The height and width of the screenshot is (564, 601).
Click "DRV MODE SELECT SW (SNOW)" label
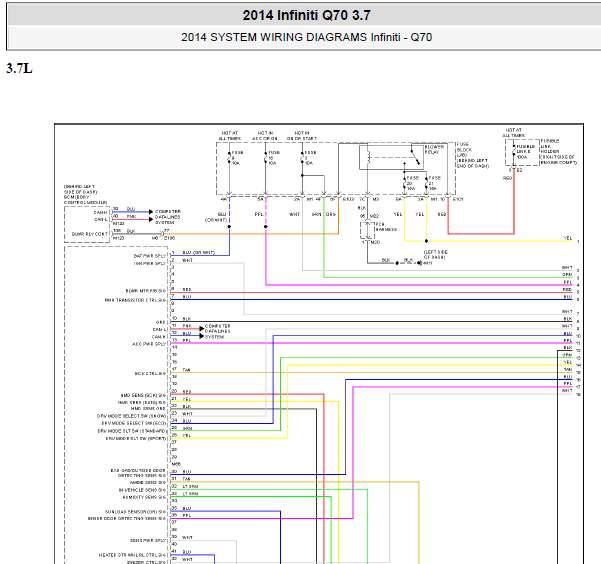[131, 416]
